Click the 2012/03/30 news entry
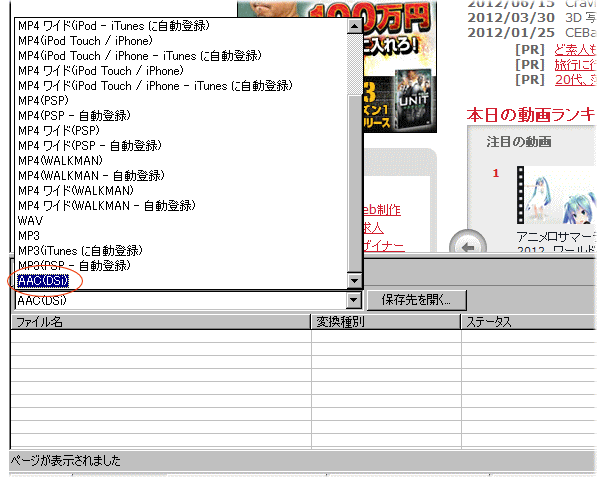Image resolution: width=597 pixels, height=477 pixels. coord(532,18)
